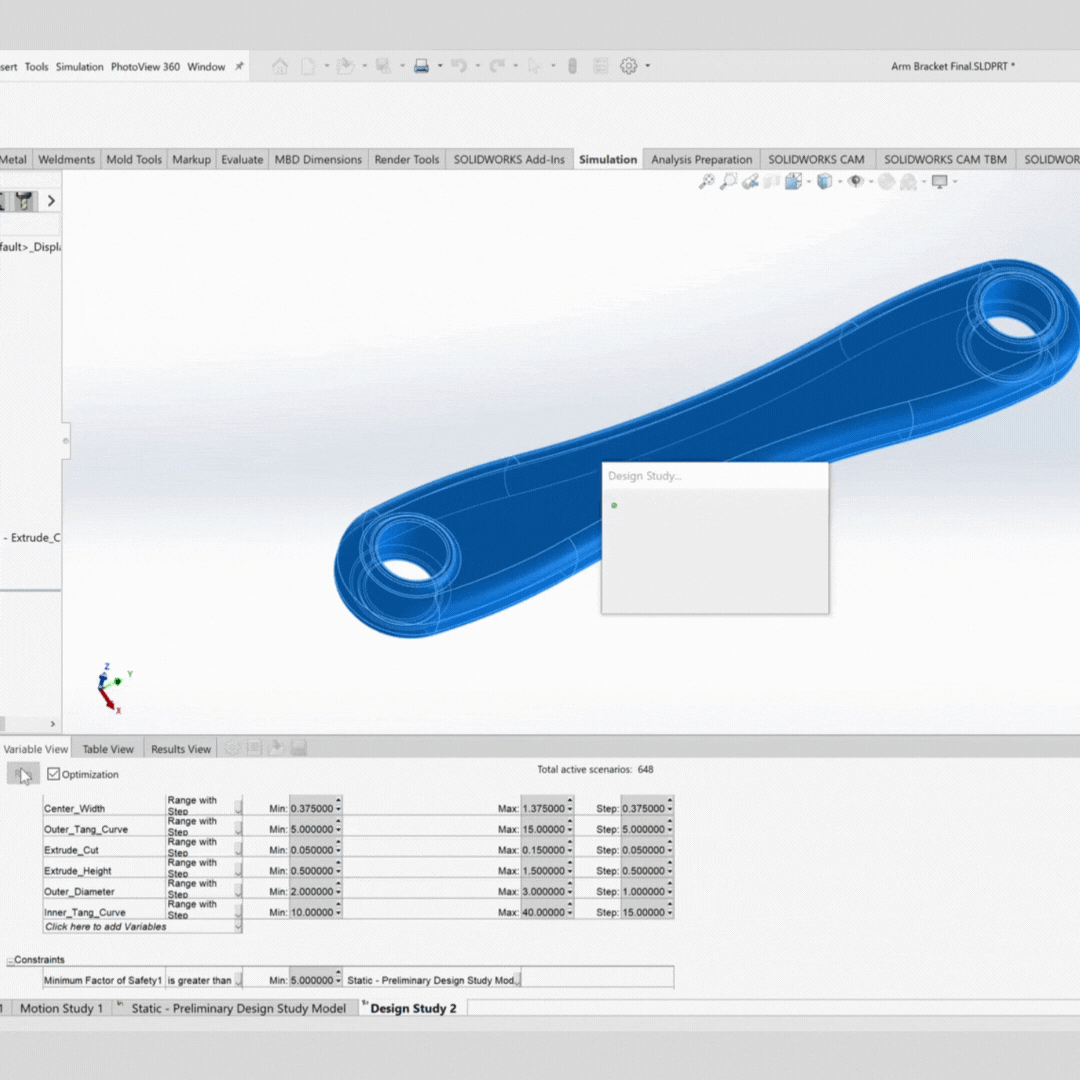This screenshot has width=1080, height=1080.
Task: Switch to the Evaluate ribbon tab
Action: click(x=242, y=159)
